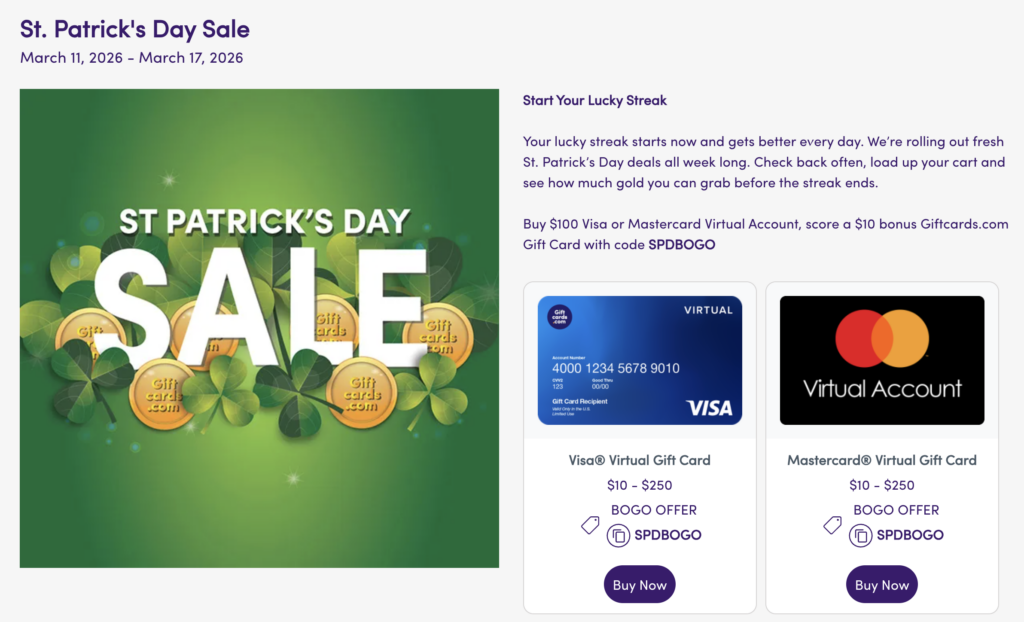Open the Mastercard Virtual Account image
The image size is (1024, 622).
click(x=882, y=360)
